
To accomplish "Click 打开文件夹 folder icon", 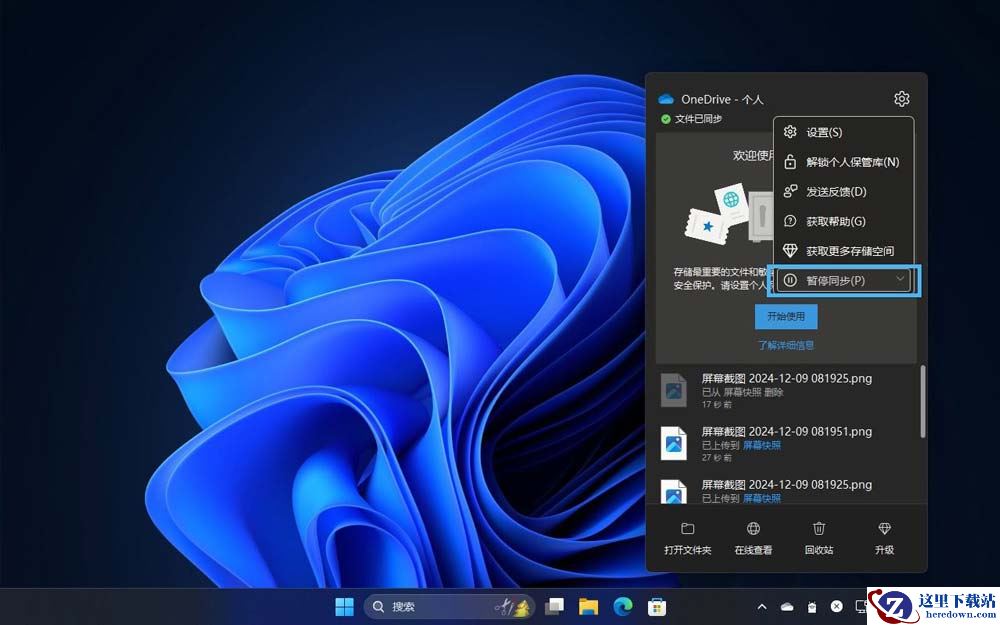I will pos(688,529).
